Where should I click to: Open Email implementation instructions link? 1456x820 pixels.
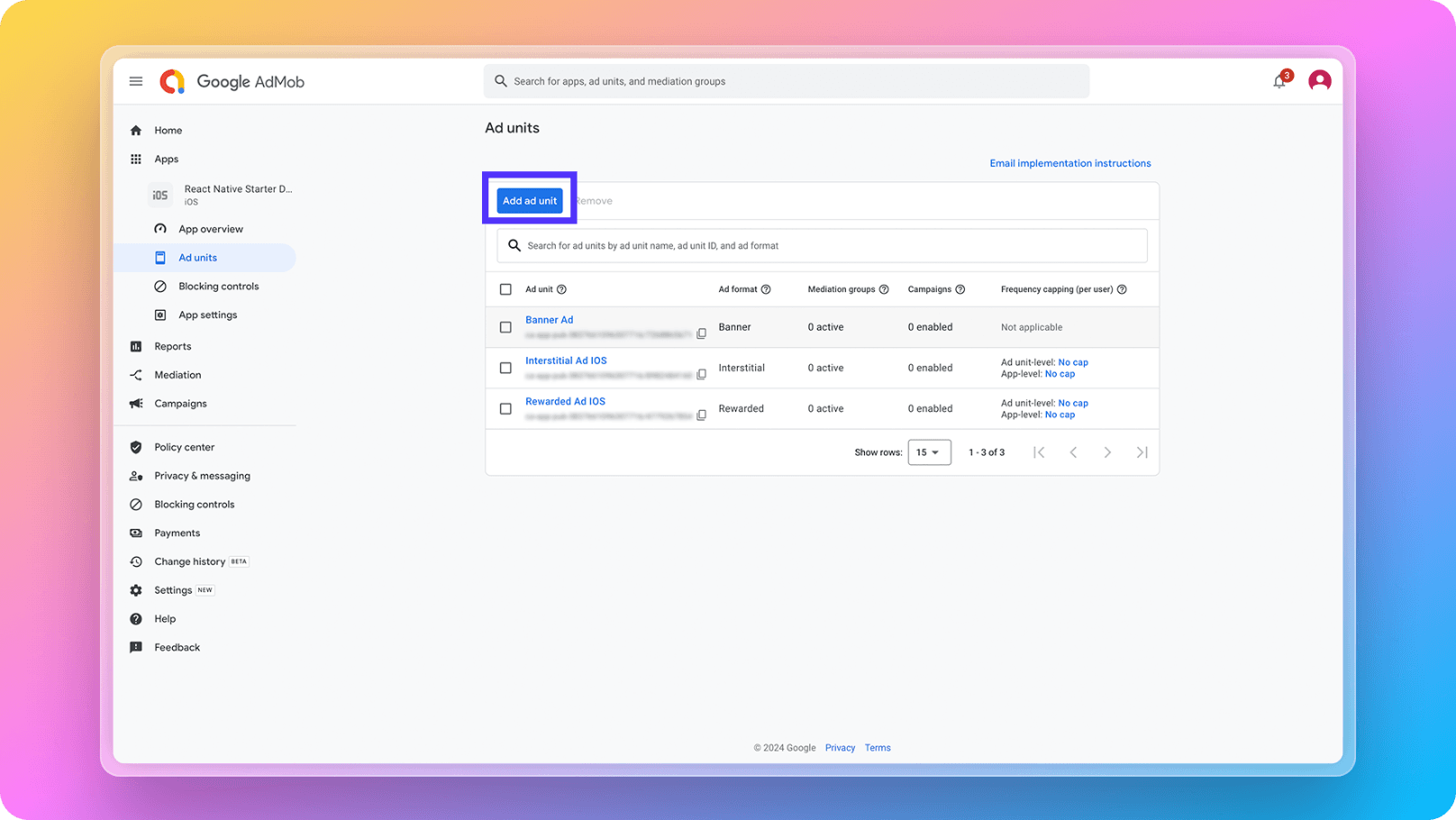click(x=1069, y=163)
